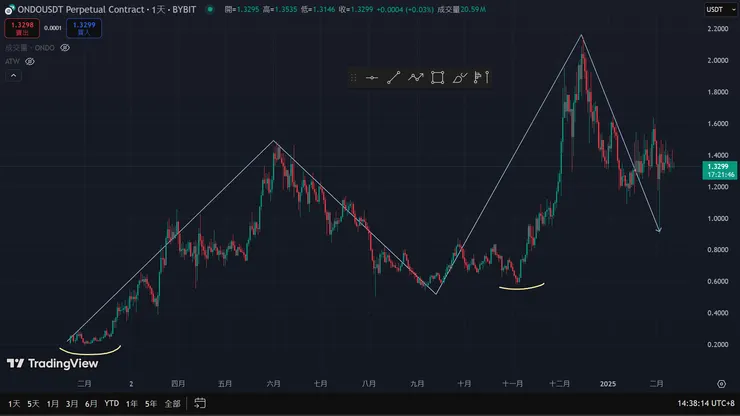Click the 十二月 time axis label

click(x=560, y=384)
